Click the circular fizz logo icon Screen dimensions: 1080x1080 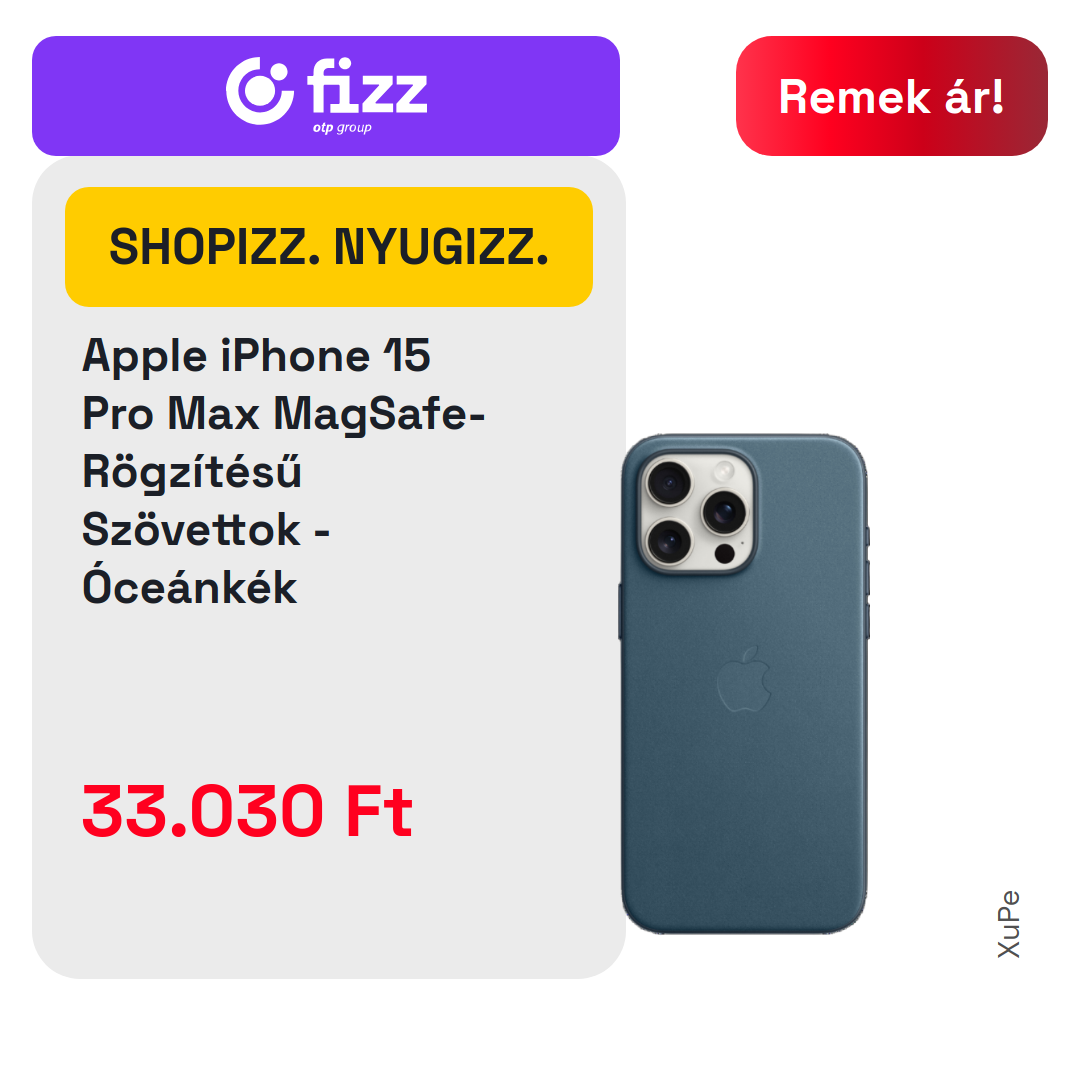[260, 91]
